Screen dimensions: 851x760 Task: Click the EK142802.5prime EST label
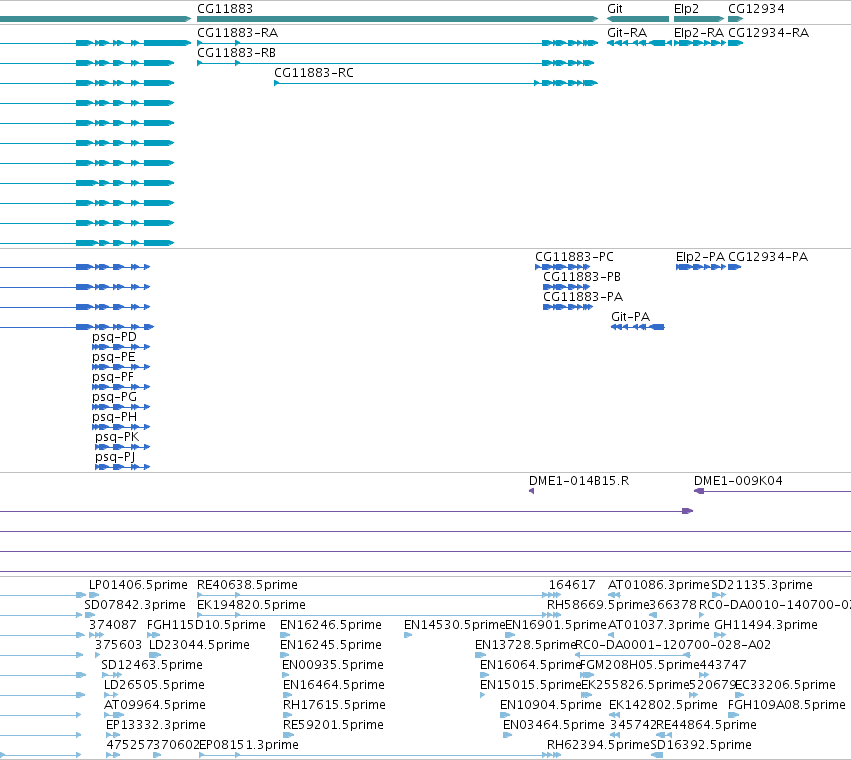(663, 706)
